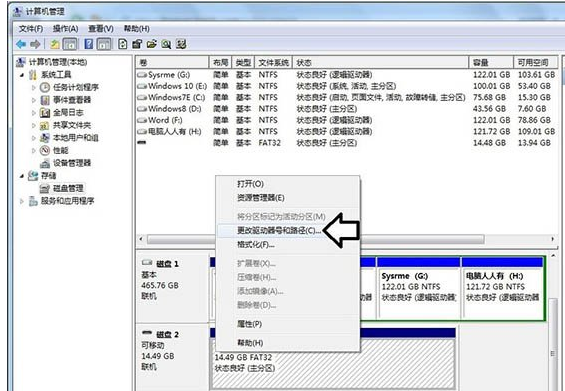Expand the 性能 node arrow
The height and width of the screenshot is (391, 565).
coord(34,151)
